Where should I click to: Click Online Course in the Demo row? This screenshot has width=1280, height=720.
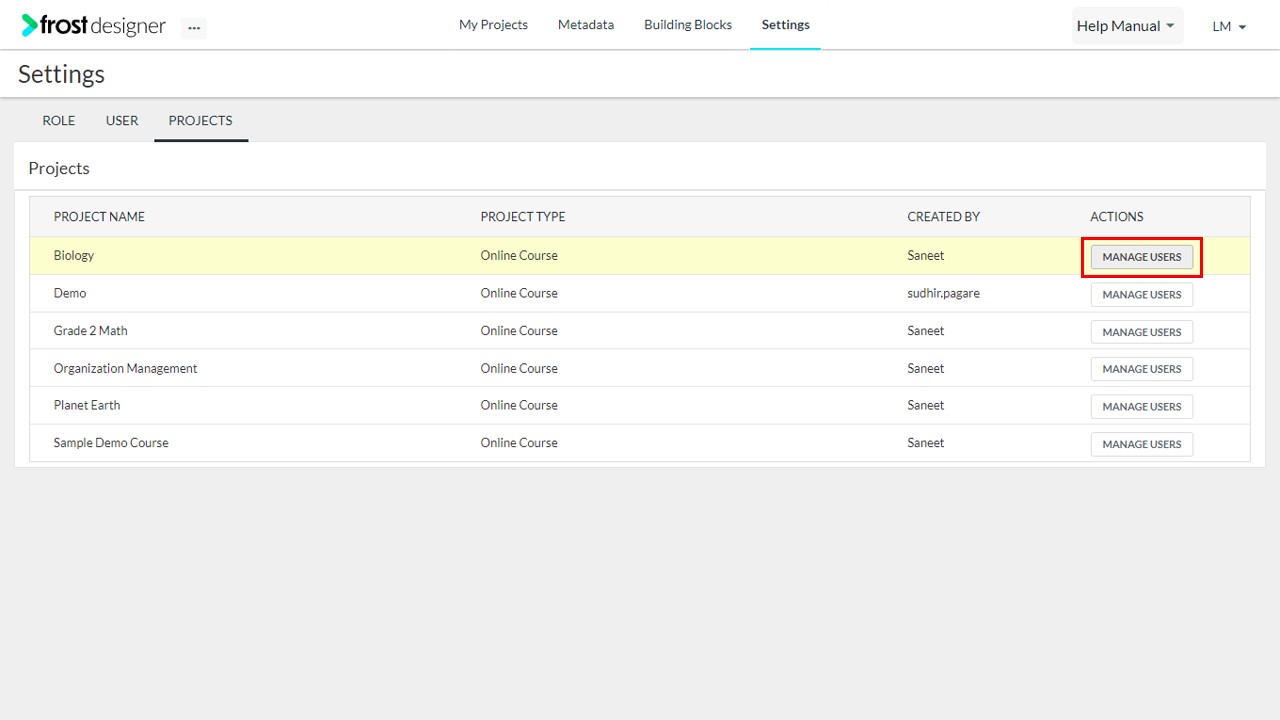click(x=519, y=293)
